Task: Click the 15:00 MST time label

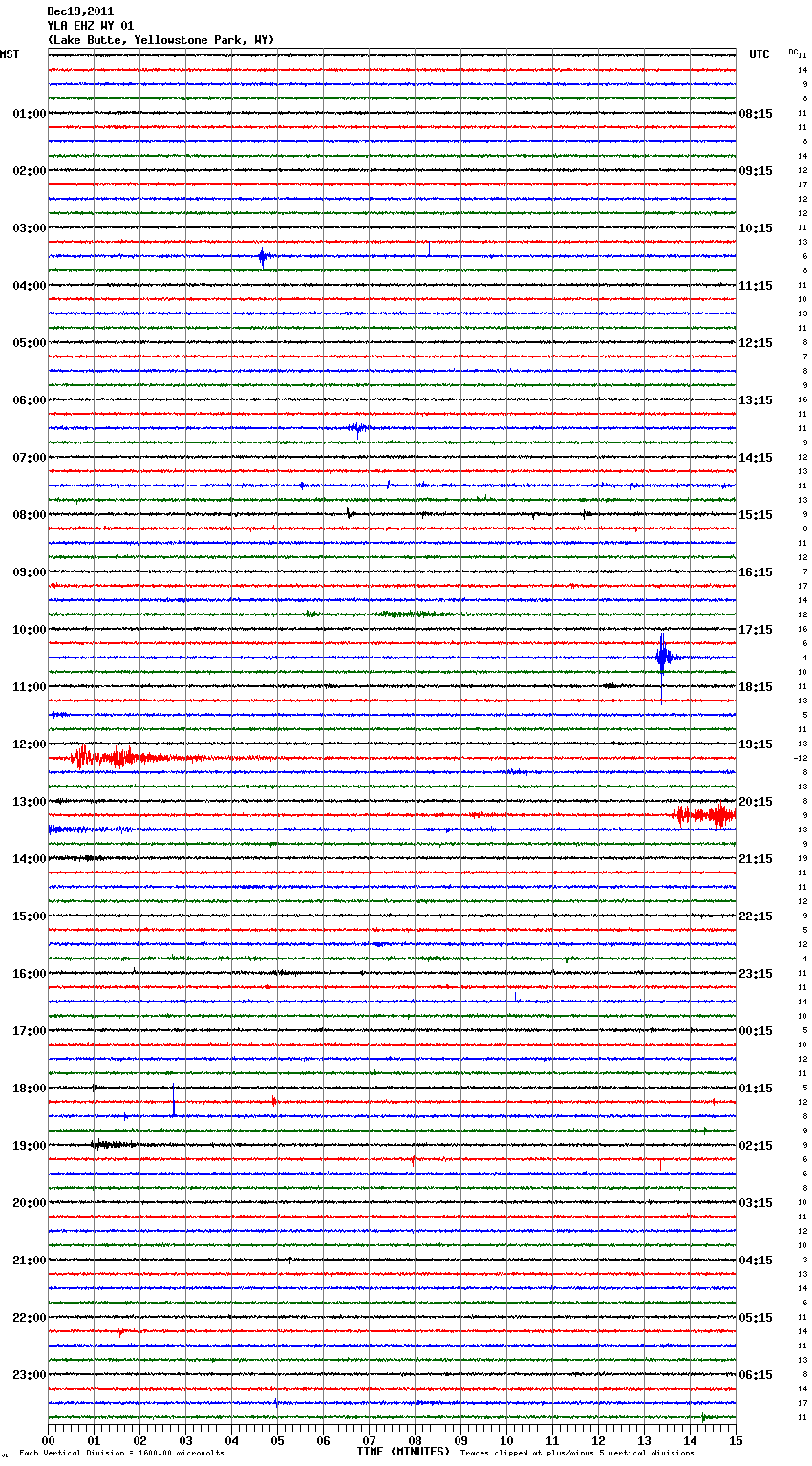Action: tap(30, 916)
